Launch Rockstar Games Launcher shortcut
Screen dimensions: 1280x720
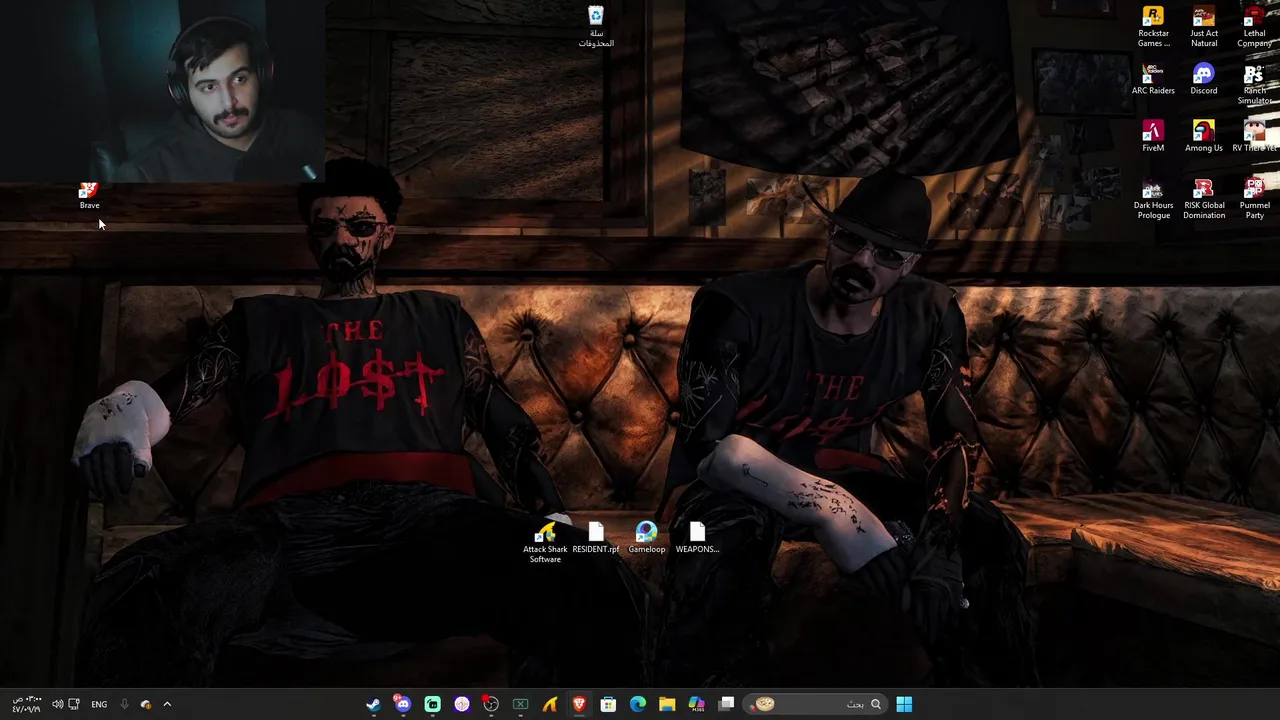click(1153, 27)
